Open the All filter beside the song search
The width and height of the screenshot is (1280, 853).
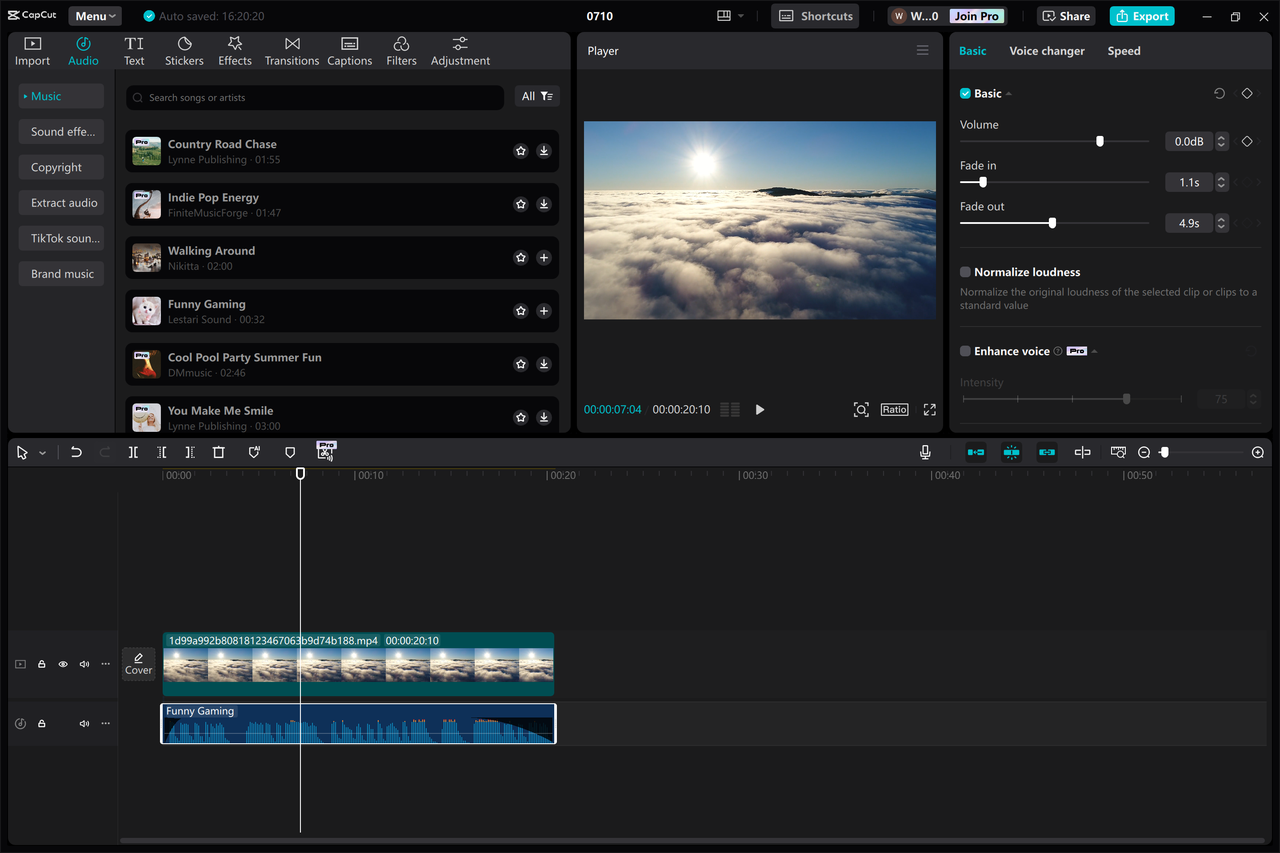pos(537,96)
